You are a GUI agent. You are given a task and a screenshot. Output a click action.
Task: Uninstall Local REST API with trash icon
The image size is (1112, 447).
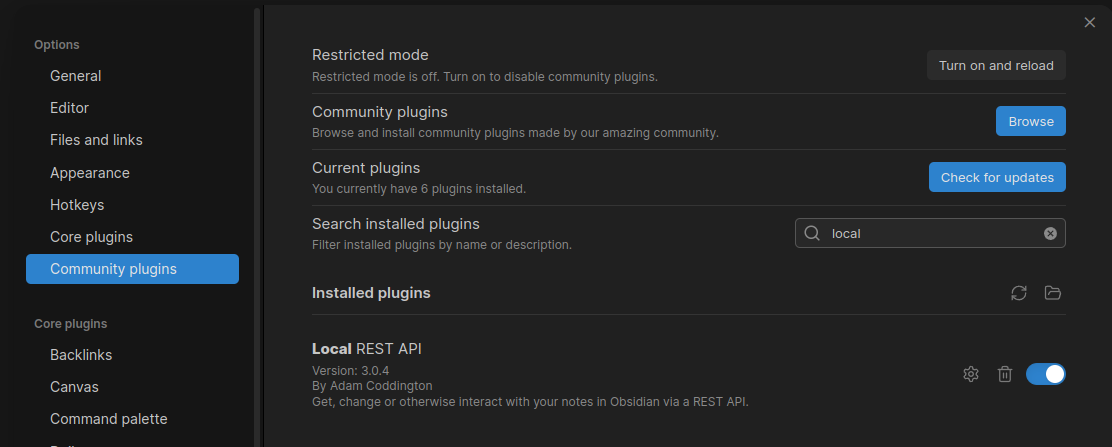(1005, 374)
